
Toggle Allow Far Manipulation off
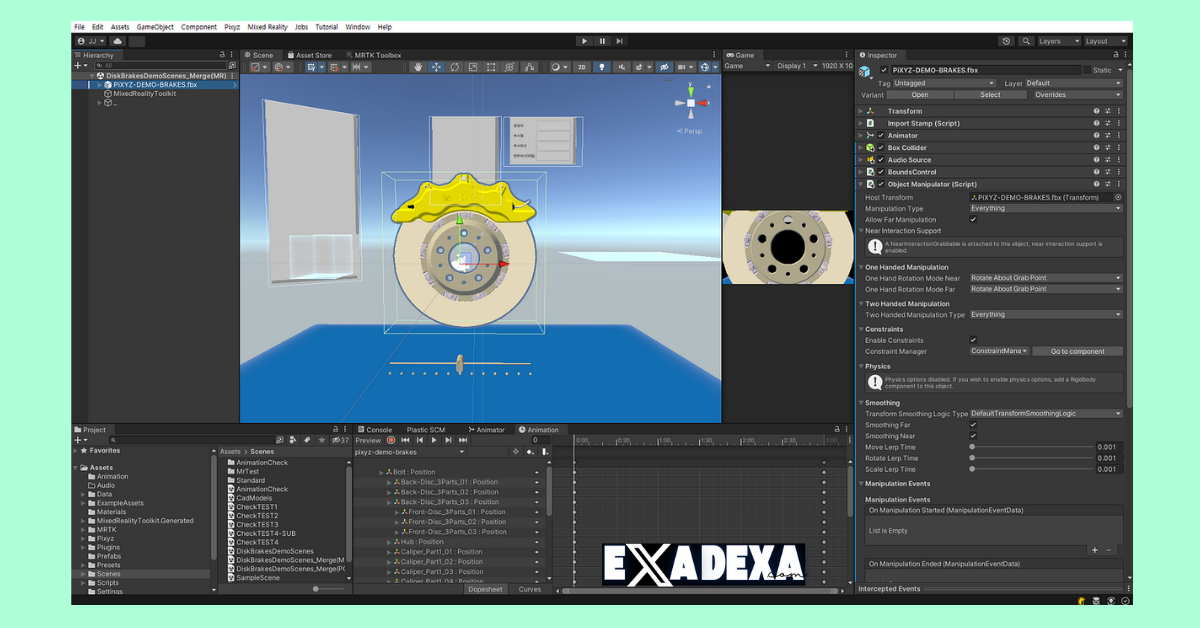(973, 219)
